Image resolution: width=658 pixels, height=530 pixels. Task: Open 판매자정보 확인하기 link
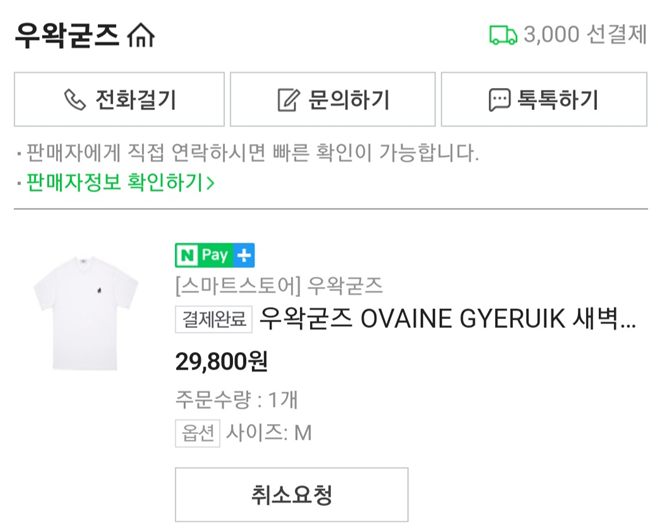pos(115,182)
